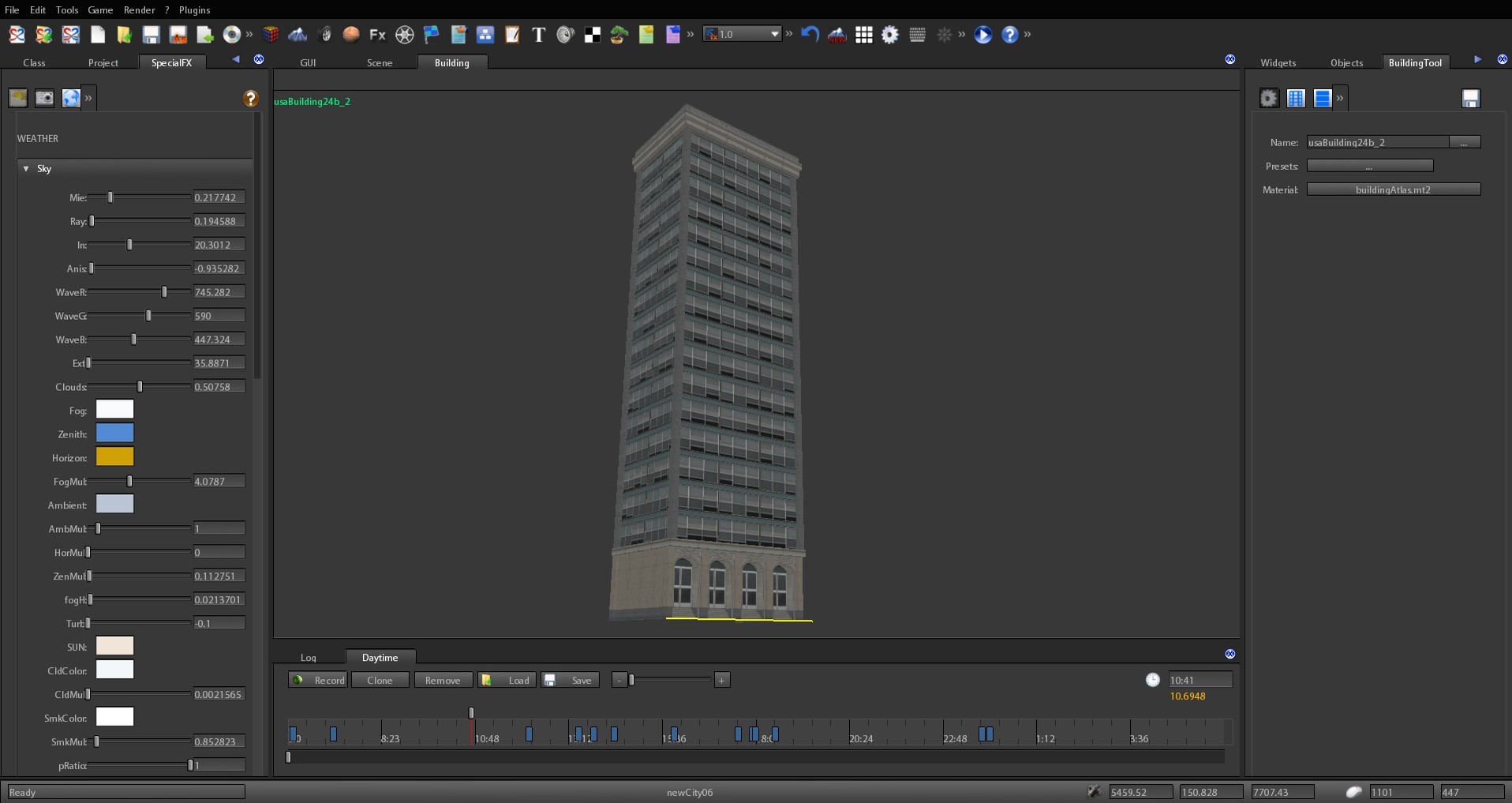Click the gear settings icon in the main toolbar
Viewport: 1512px width, 803px height.
tap(891, 35)
